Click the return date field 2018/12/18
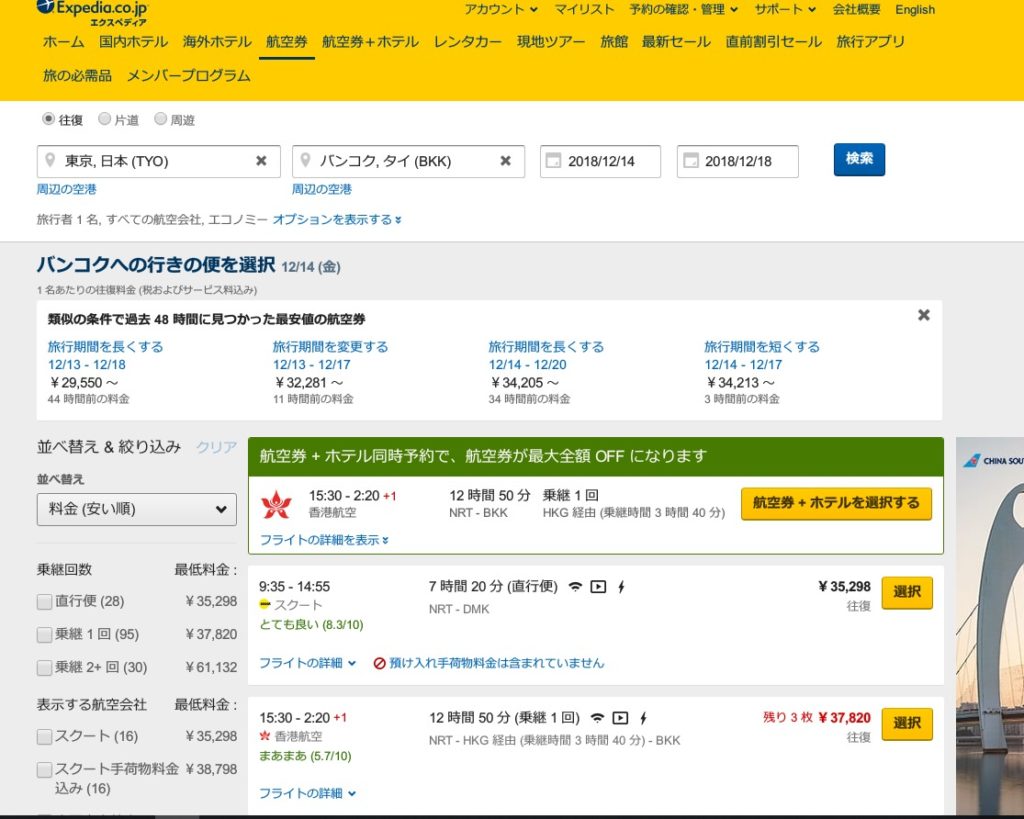The image size is (1024, 819). coord(737,161)
